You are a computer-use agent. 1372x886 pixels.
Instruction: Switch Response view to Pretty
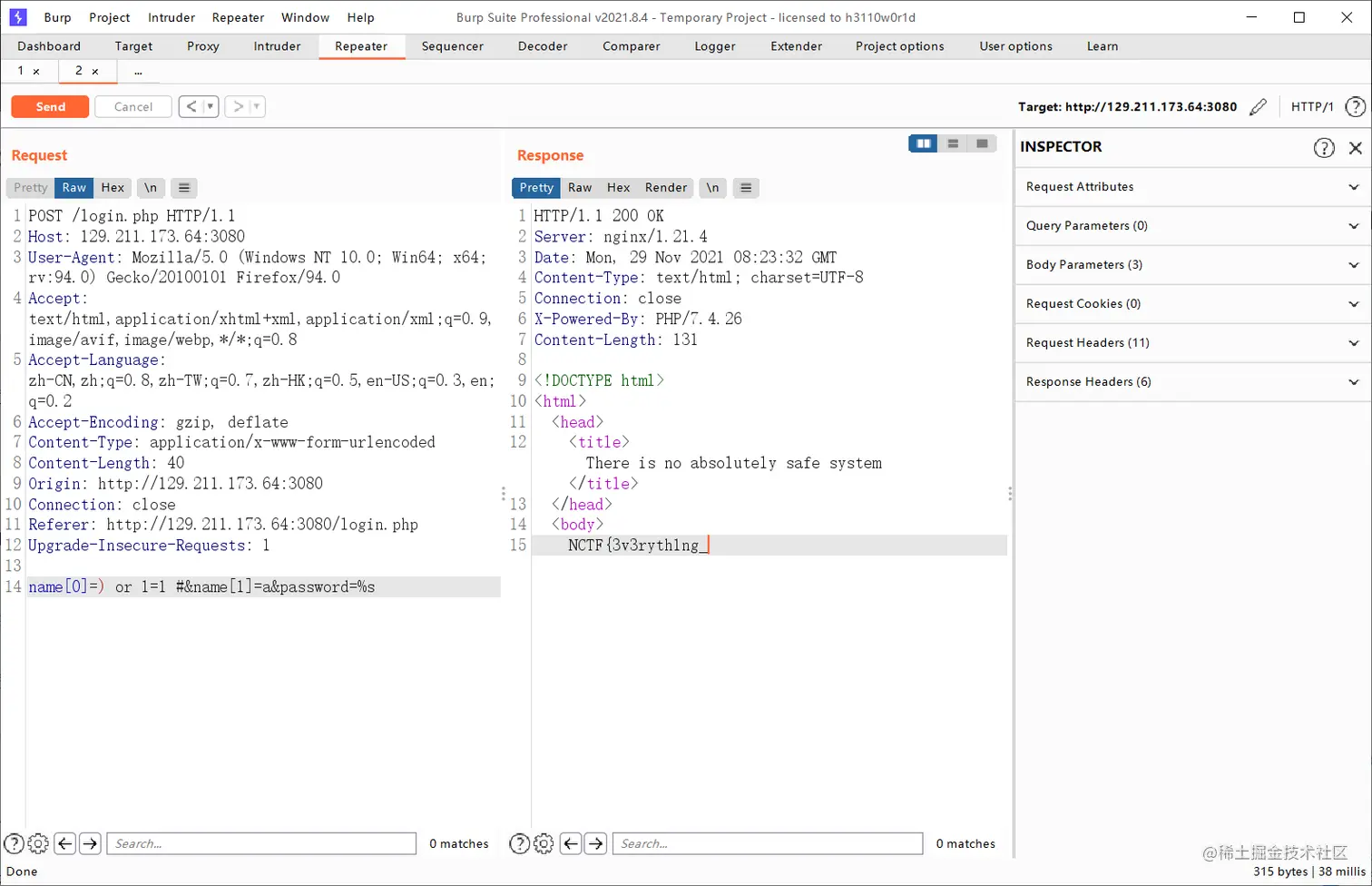pos(536,188)
